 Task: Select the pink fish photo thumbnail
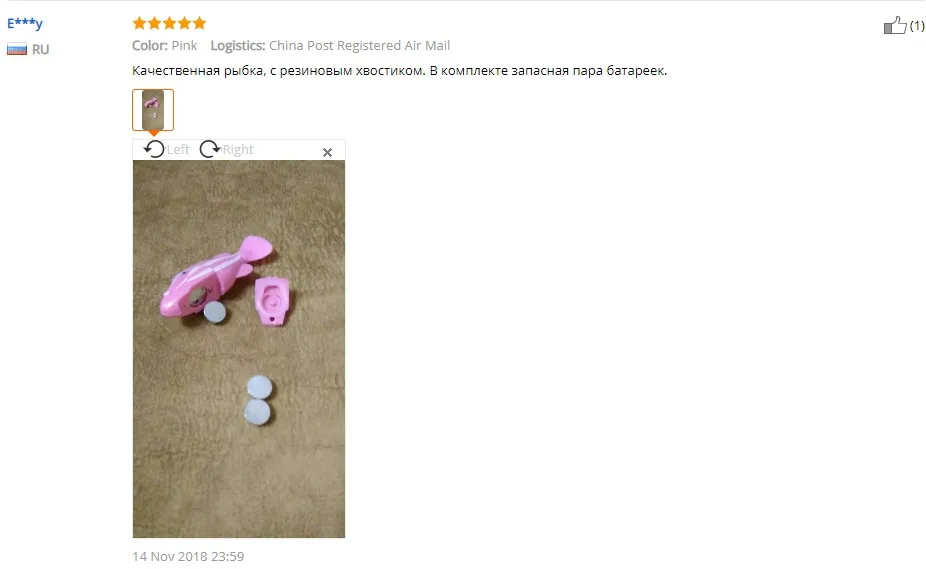(x=153, y=110)
